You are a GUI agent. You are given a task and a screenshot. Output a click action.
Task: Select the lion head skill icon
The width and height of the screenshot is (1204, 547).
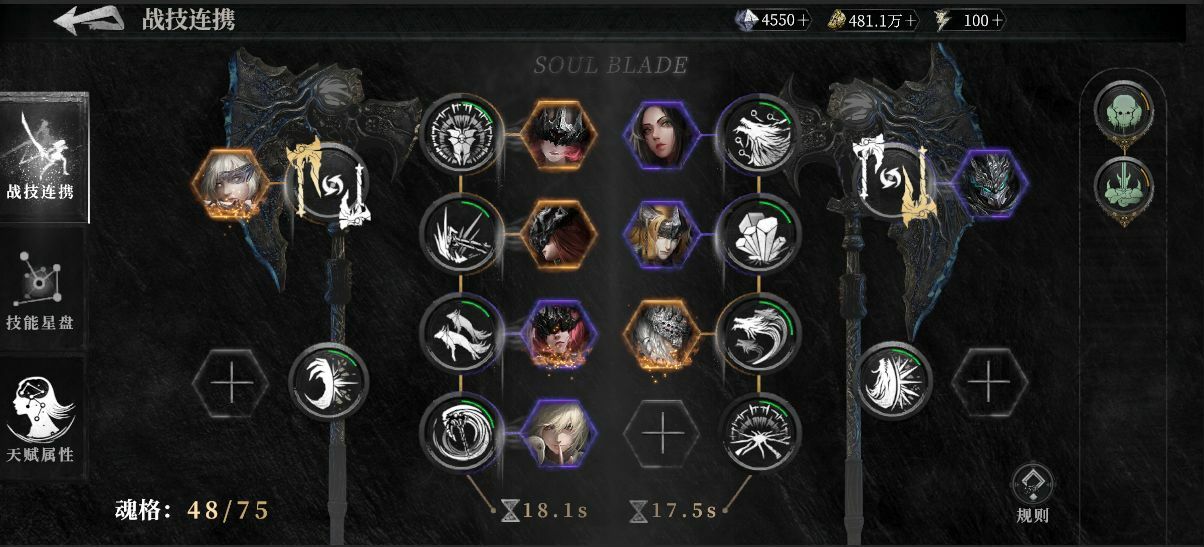click(460, 134)
